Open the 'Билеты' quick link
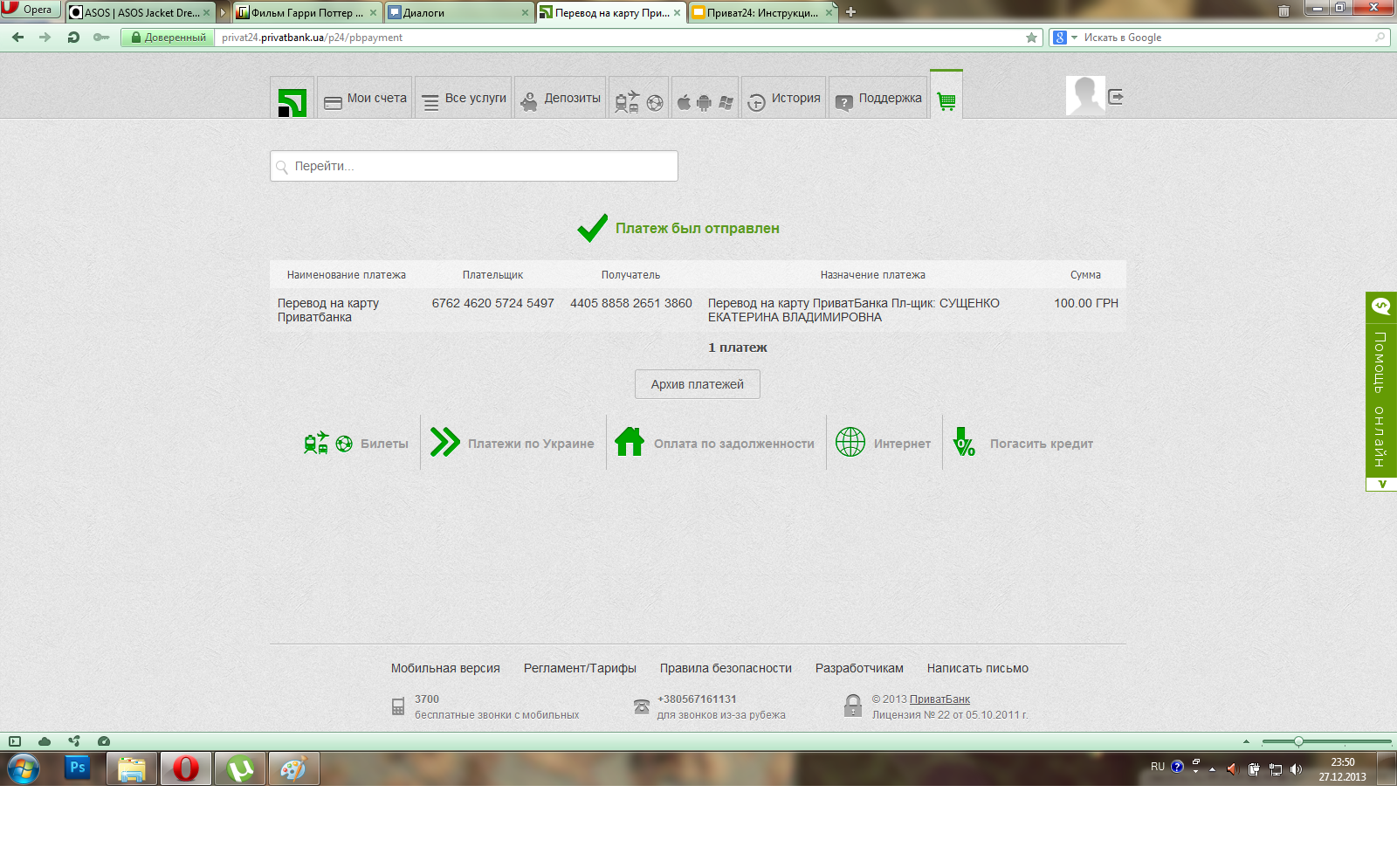Screen dimensions: 1397x868 coord(356,444)
